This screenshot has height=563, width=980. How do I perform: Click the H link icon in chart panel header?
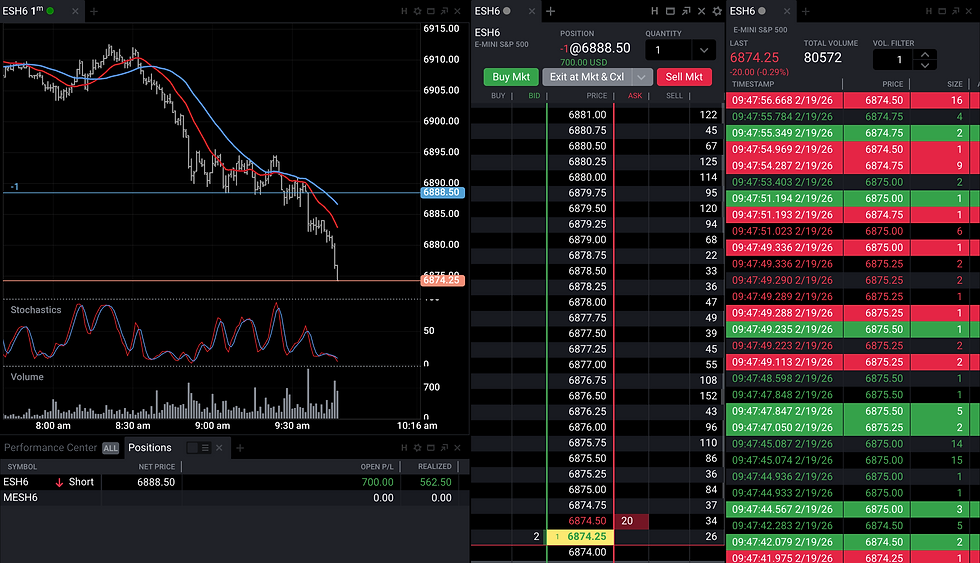pos(404,11)
